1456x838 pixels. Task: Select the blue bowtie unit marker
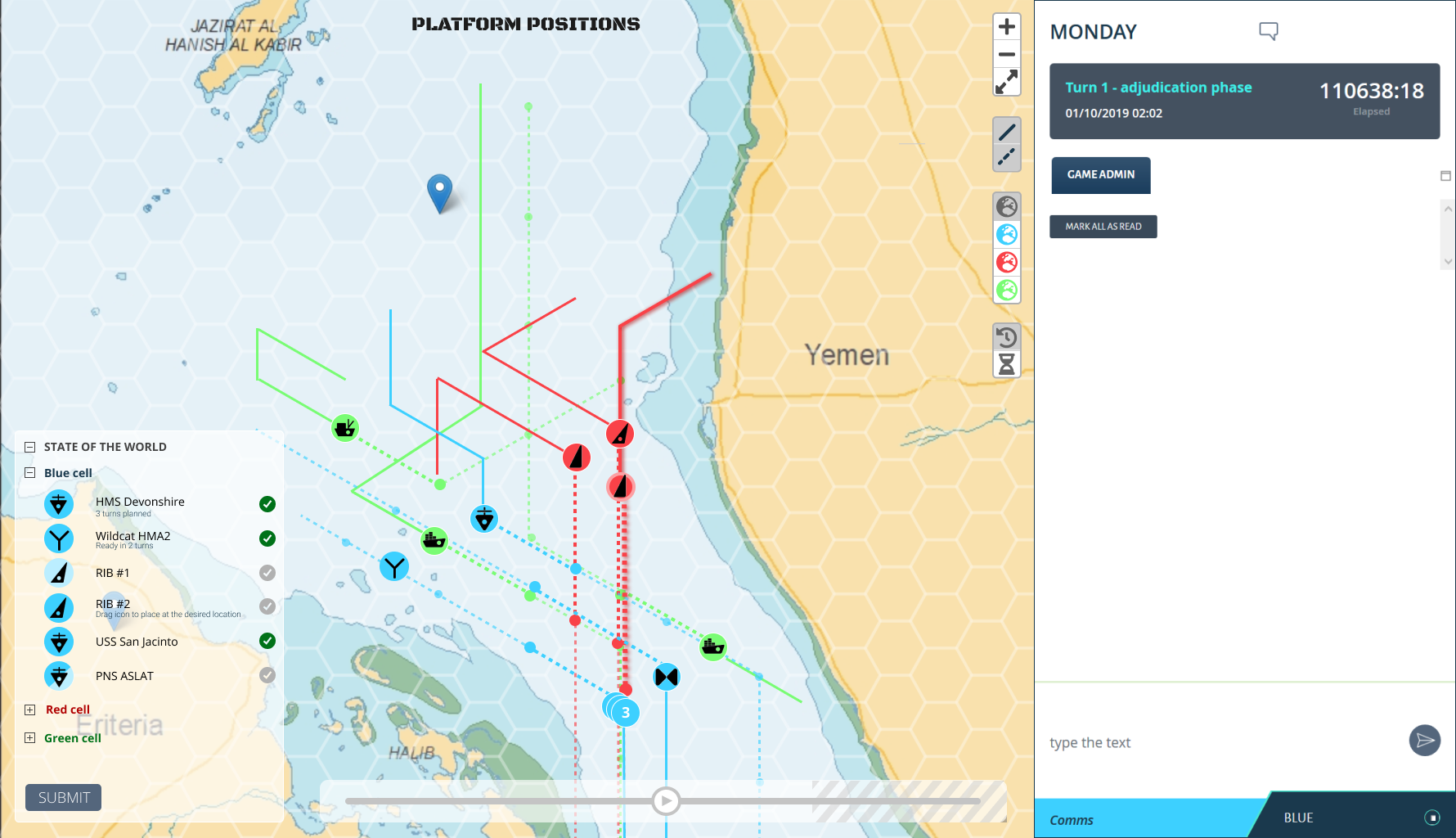667,677
